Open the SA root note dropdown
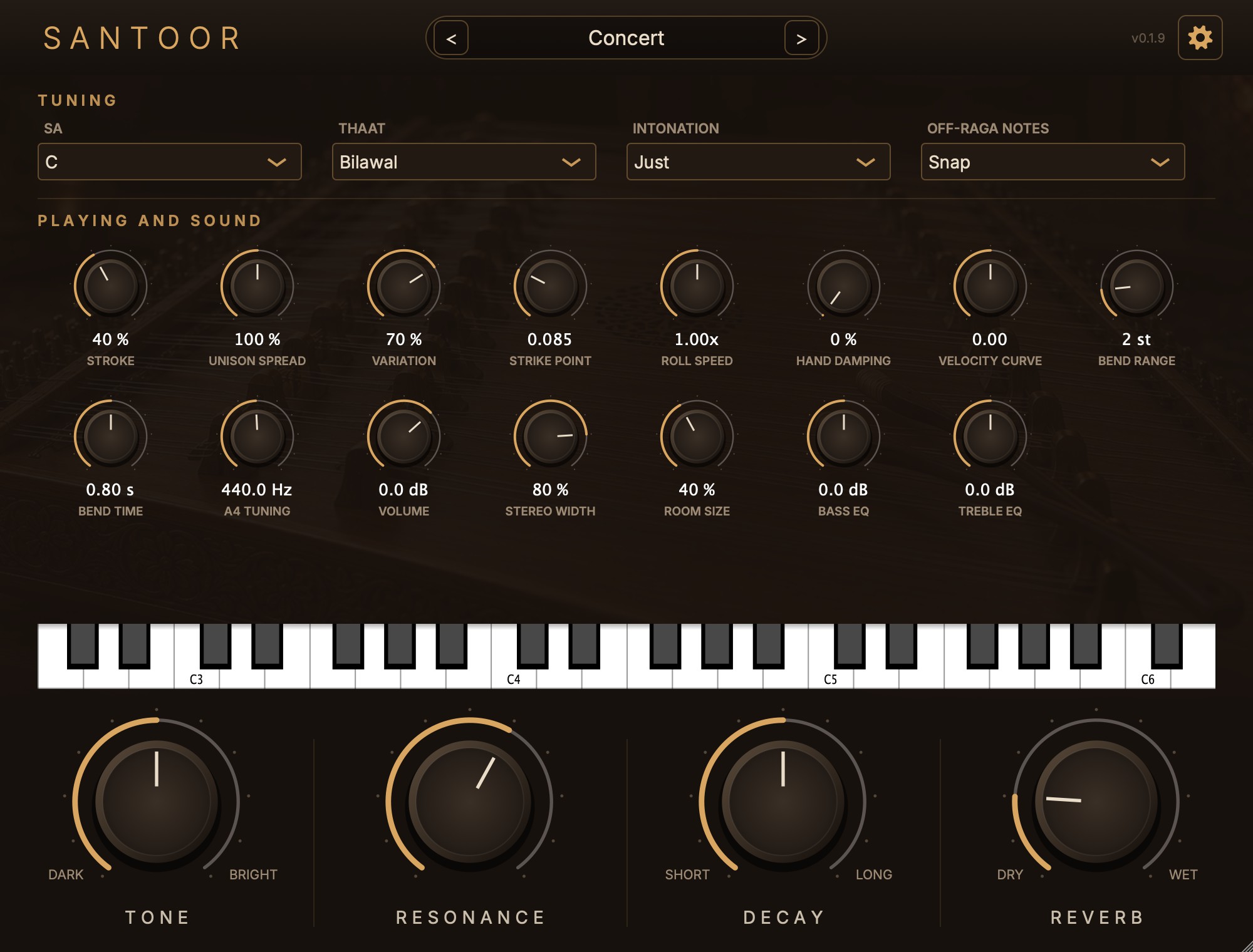Viewport: 1253px width, 952px height. pos(170,162)
